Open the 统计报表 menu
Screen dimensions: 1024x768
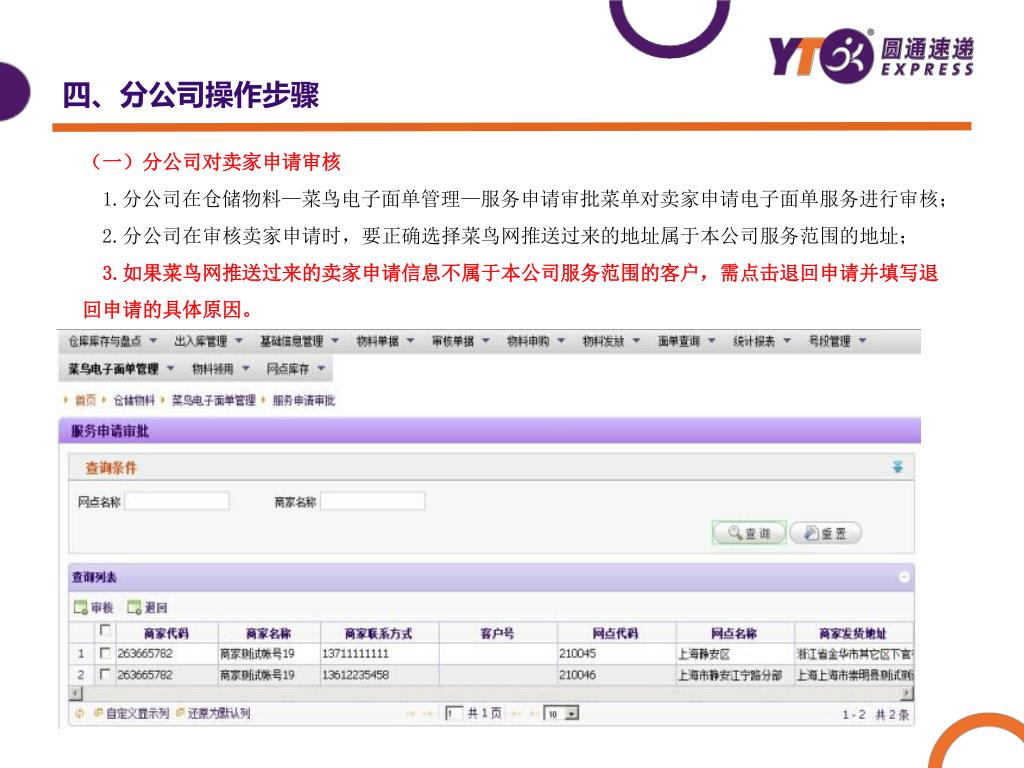click(761, 341)
